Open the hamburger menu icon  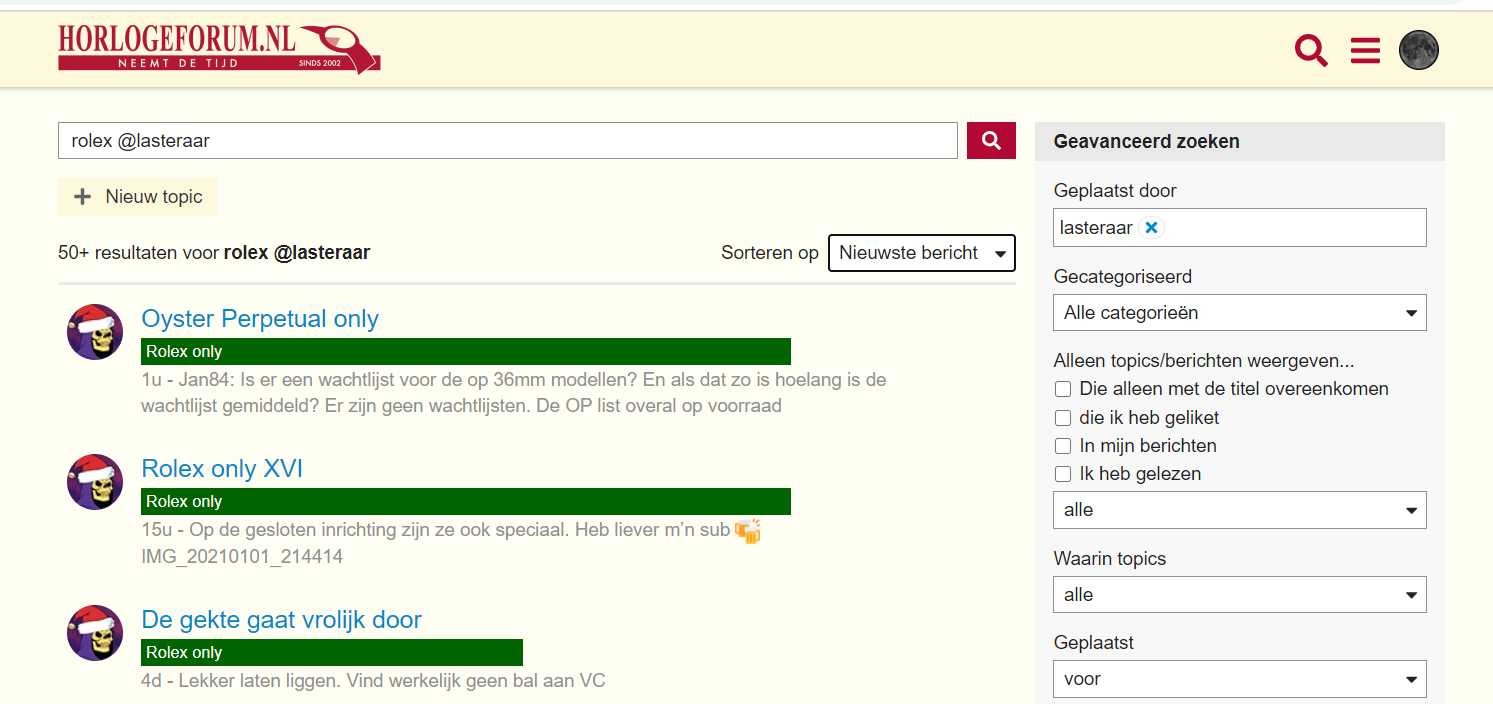(1365, 50)
